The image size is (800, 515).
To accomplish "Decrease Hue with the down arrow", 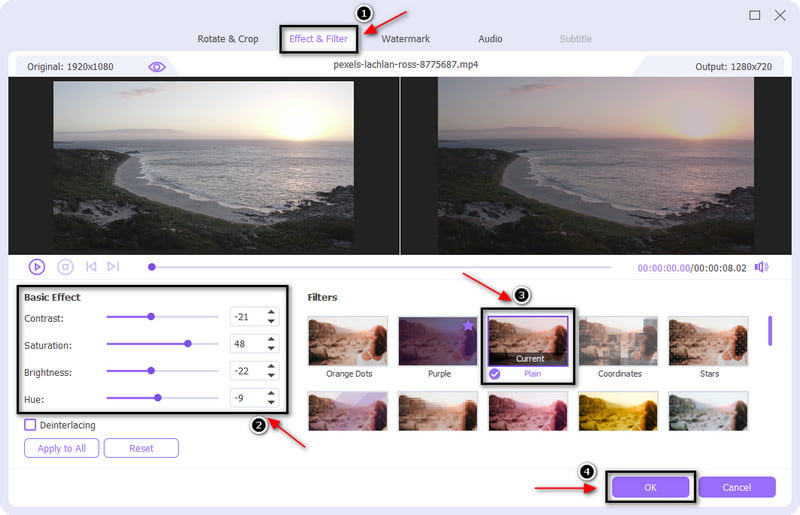I will click(271, 402).
